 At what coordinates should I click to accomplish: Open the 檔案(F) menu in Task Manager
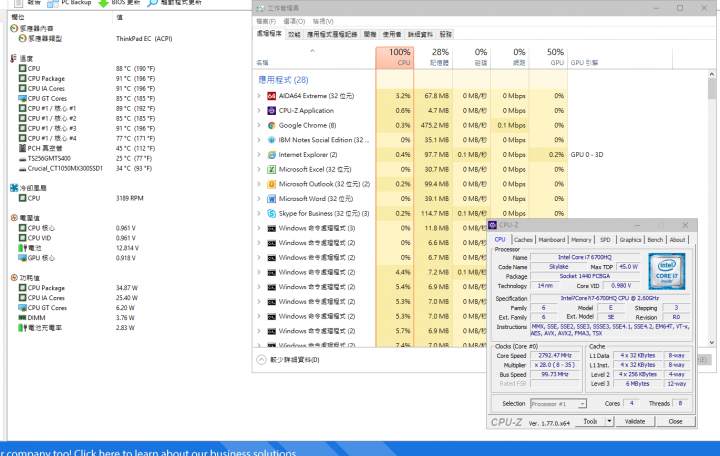pos(266,22)
